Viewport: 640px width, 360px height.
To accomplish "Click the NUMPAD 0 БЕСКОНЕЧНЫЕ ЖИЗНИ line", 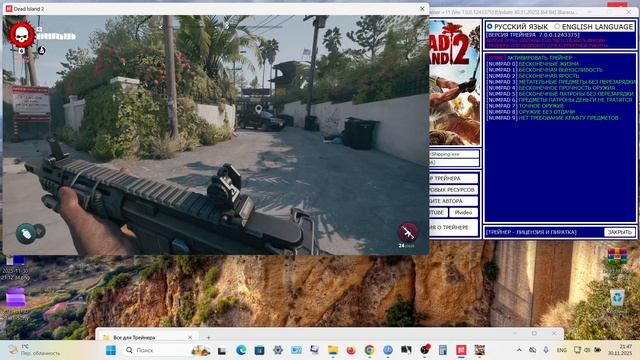I will click(533, 64).
